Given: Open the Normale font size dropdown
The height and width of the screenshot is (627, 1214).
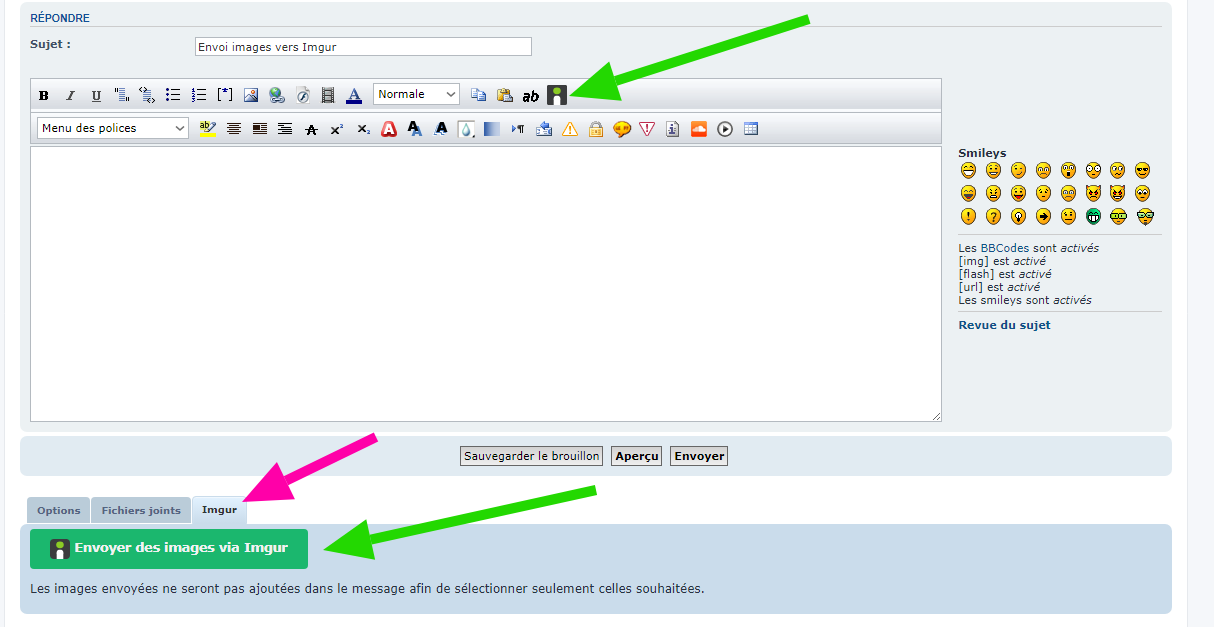Looking at the screenshot, I should 416,94.
